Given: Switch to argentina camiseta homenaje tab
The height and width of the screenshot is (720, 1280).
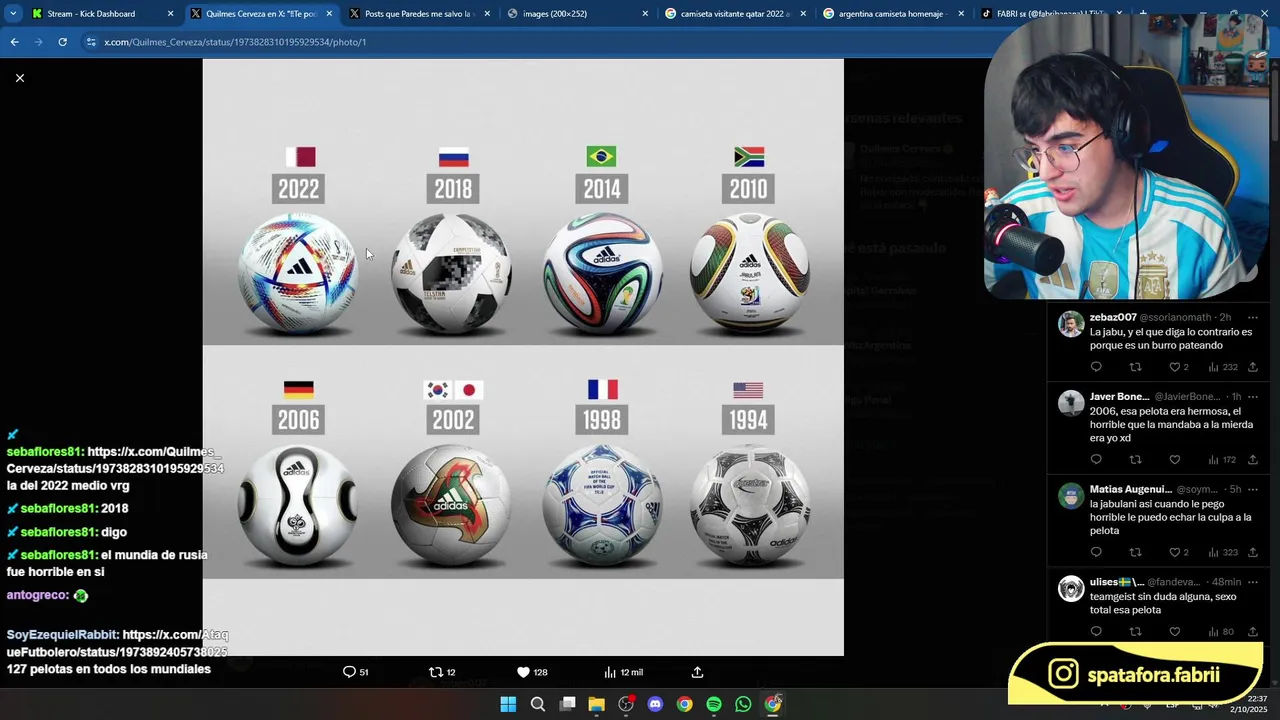Looking at the screenshot, I should (x=892, y=14).
